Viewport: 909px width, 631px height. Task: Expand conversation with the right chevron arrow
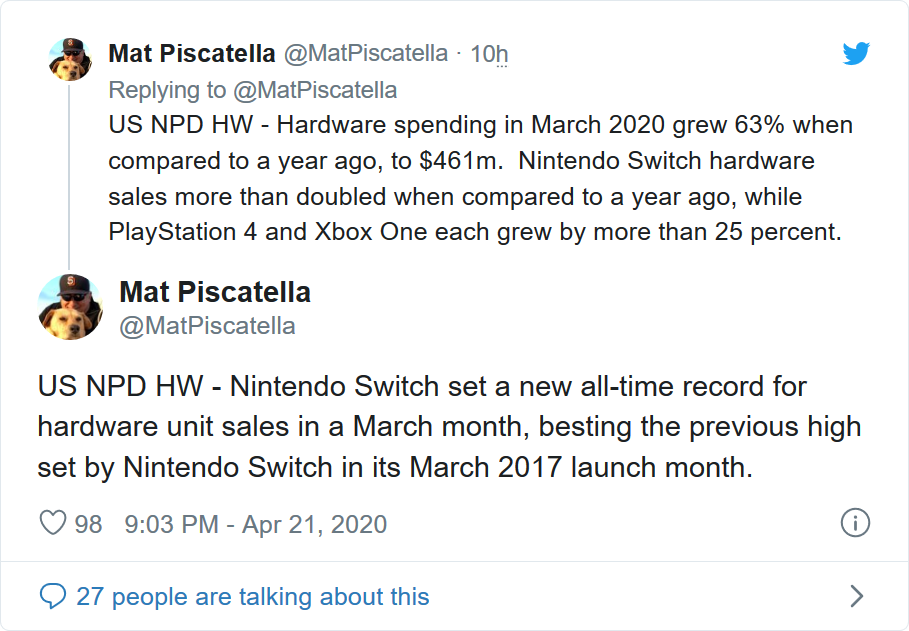click(856, 597)
